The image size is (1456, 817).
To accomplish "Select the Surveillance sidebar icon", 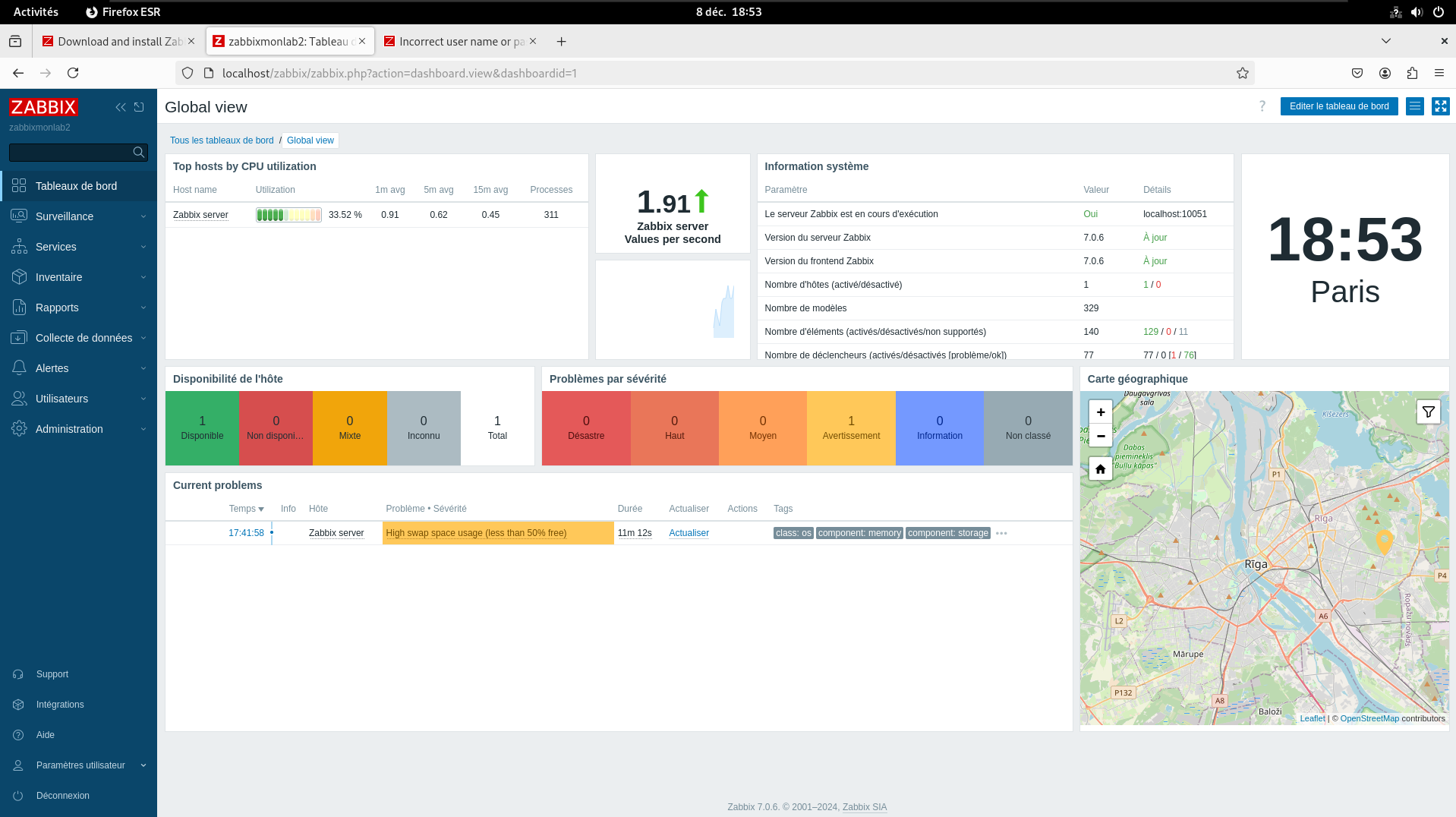I will coord(20,216).
